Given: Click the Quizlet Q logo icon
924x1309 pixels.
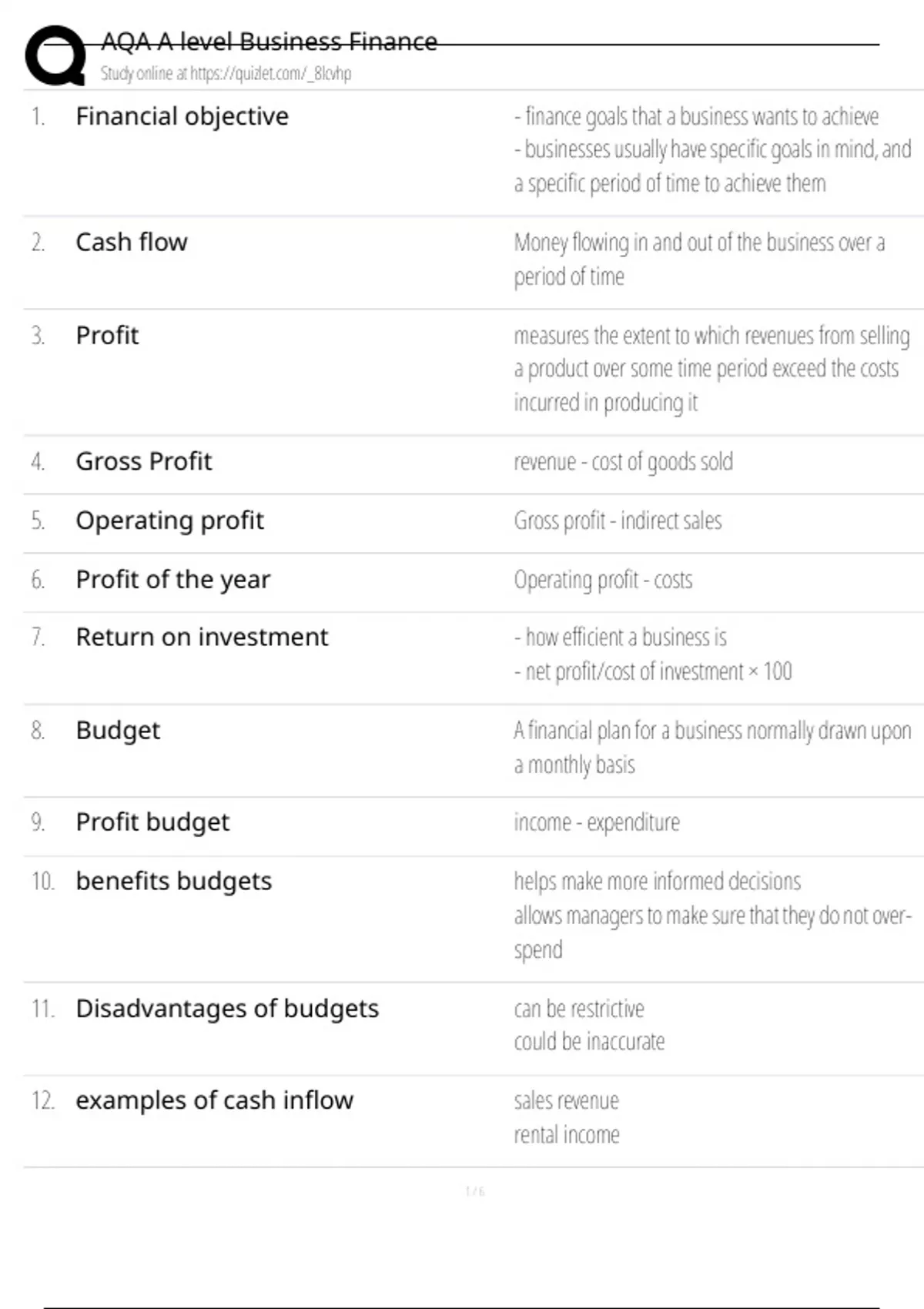Looking at the screenshot, I should (x=55, y=55).
